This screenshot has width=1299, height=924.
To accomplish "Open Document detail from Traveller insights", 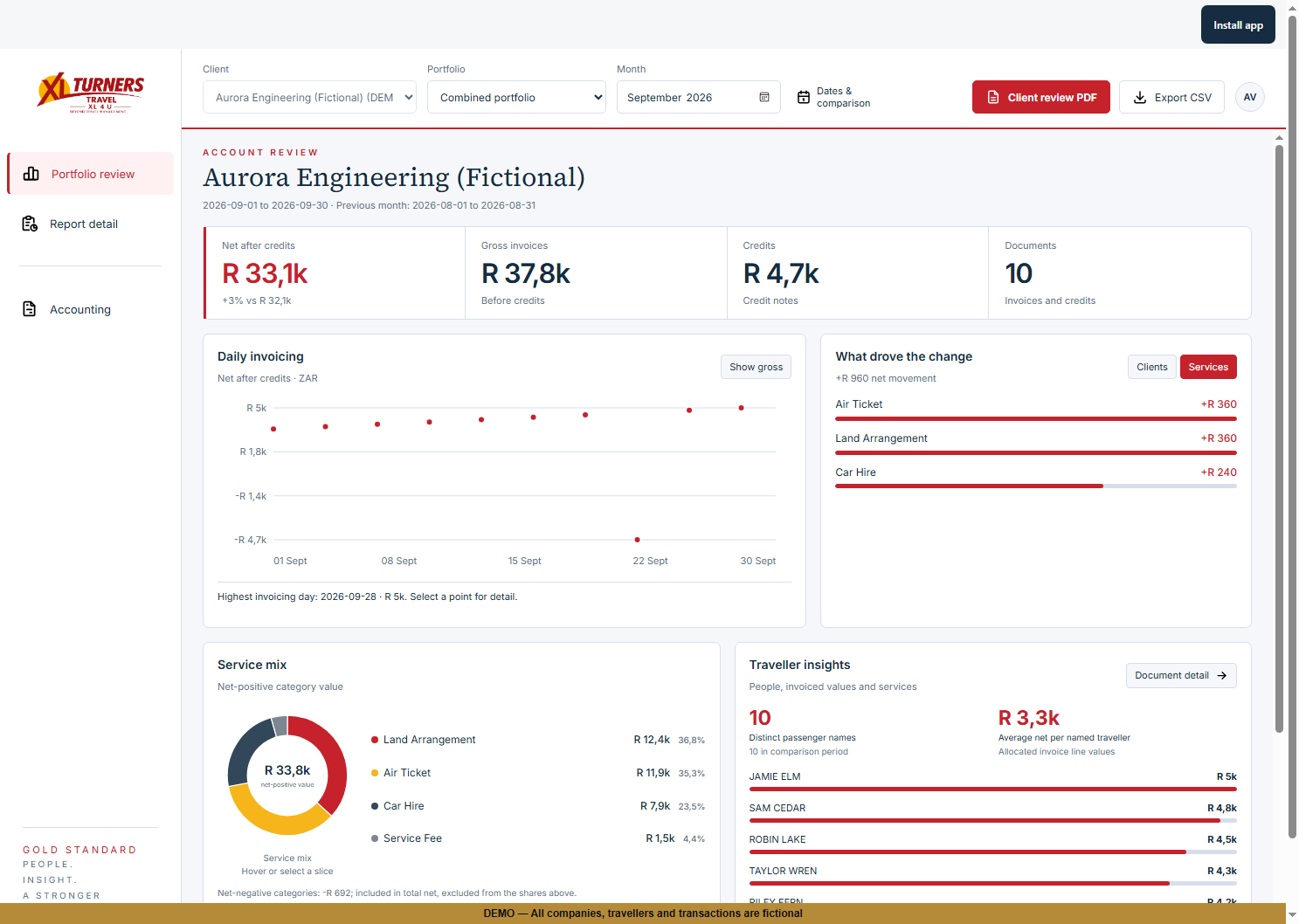I will point(1181,675).
